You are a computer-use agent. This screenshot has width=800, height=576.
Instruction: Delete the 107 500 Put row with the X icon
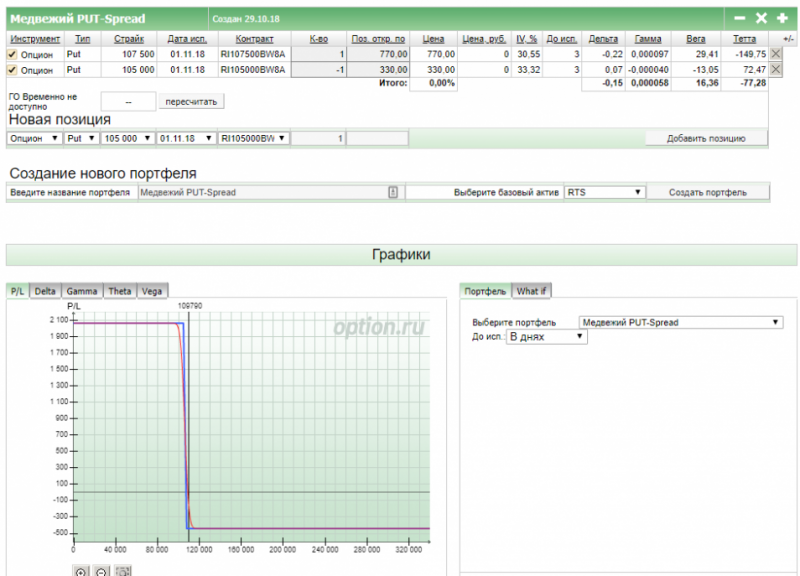[776, 54]
